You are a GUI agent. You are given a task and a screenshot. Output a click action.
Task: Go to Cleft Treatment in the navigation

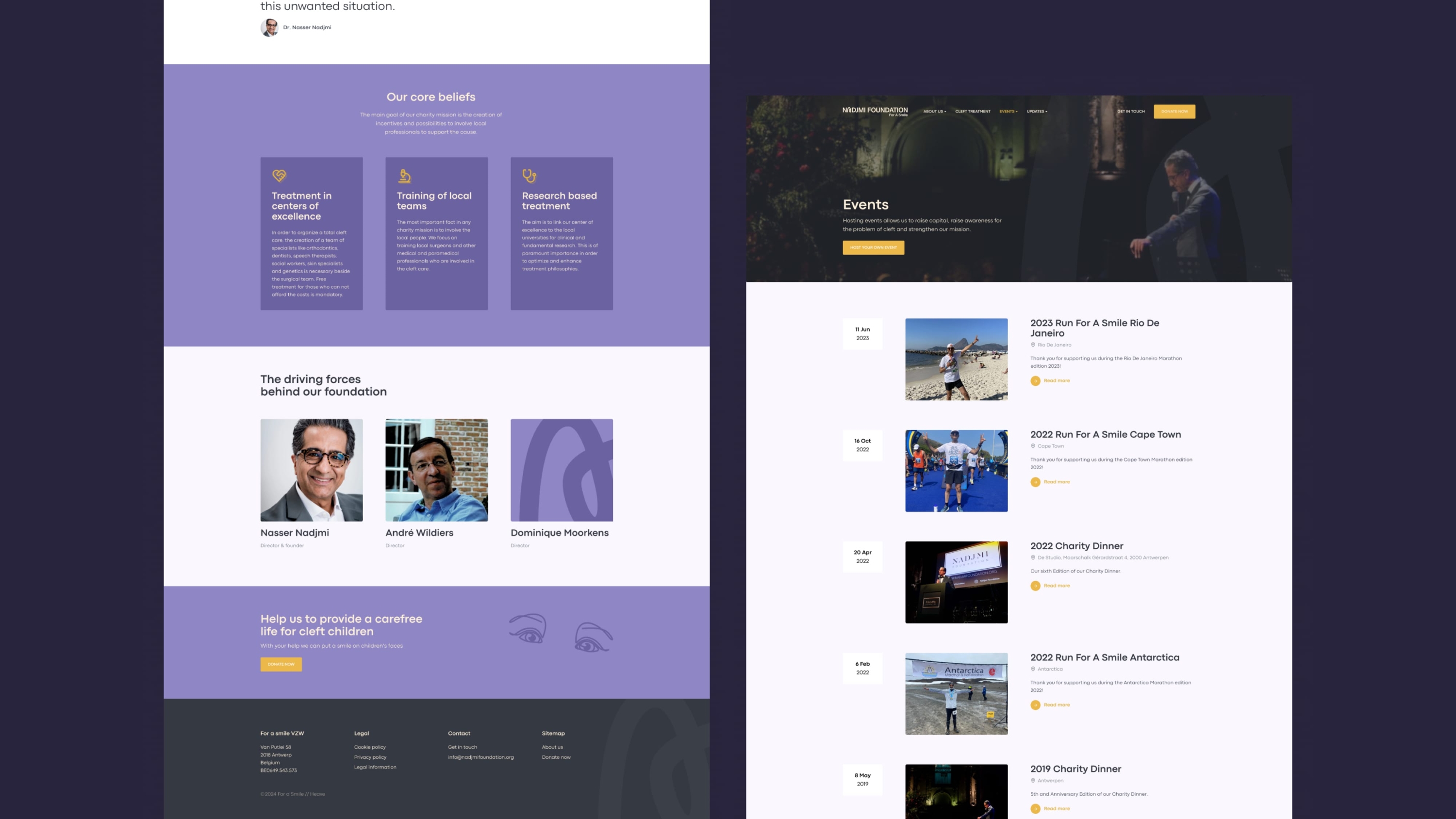tap(973, 111)
